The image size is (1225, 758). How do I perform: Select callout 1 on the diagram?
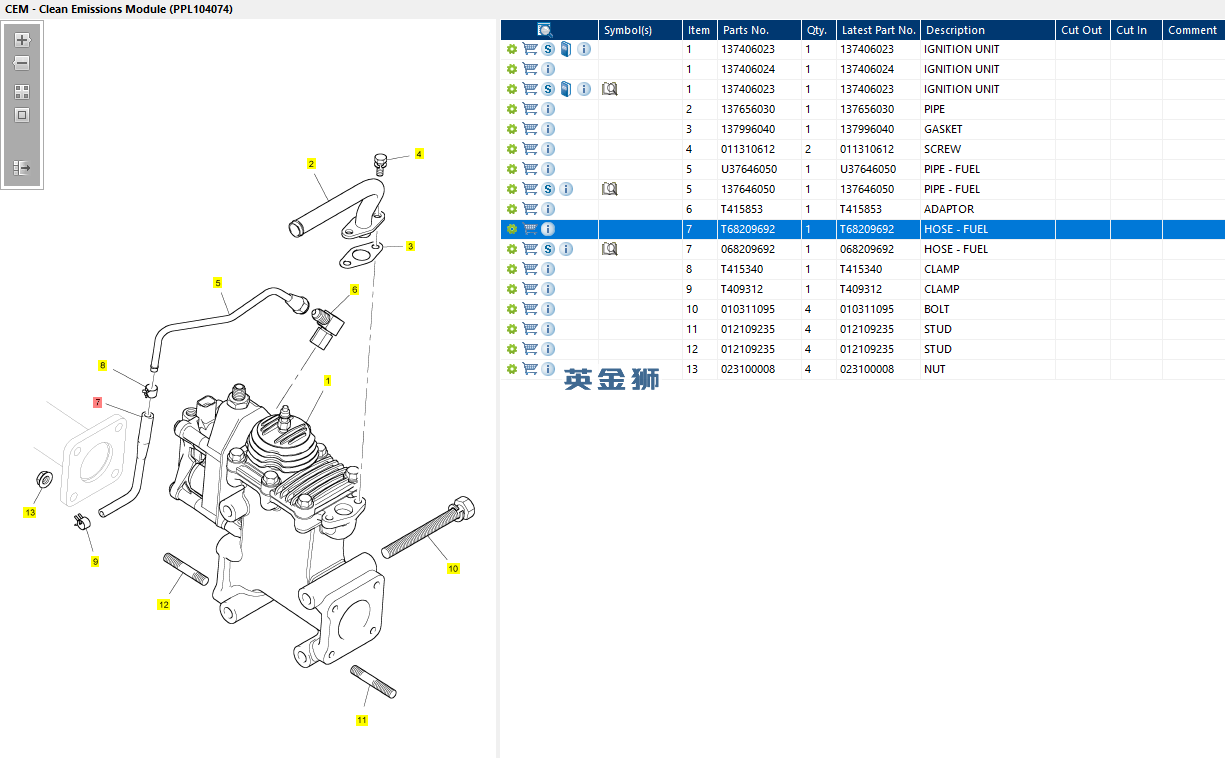click(x=327, y=381)
